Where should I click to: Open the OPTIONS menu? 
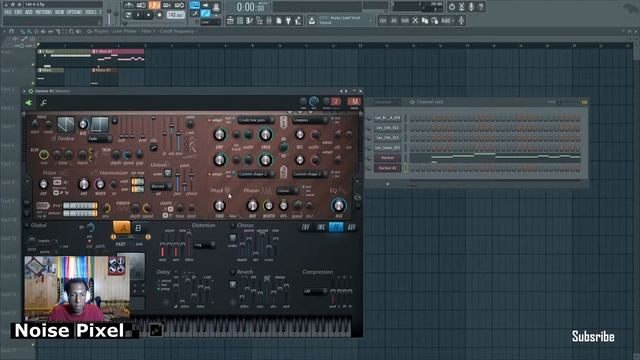pos(74,12)
